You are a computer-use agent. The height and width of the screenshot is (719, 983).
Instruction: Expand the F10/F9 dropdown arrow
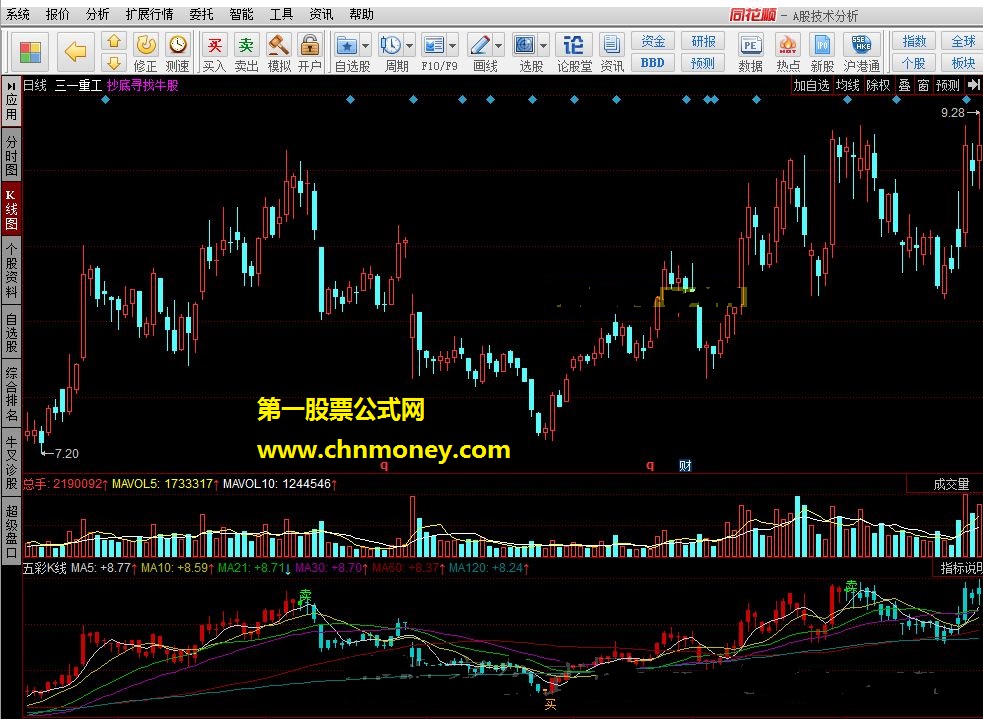coord(453,46)
